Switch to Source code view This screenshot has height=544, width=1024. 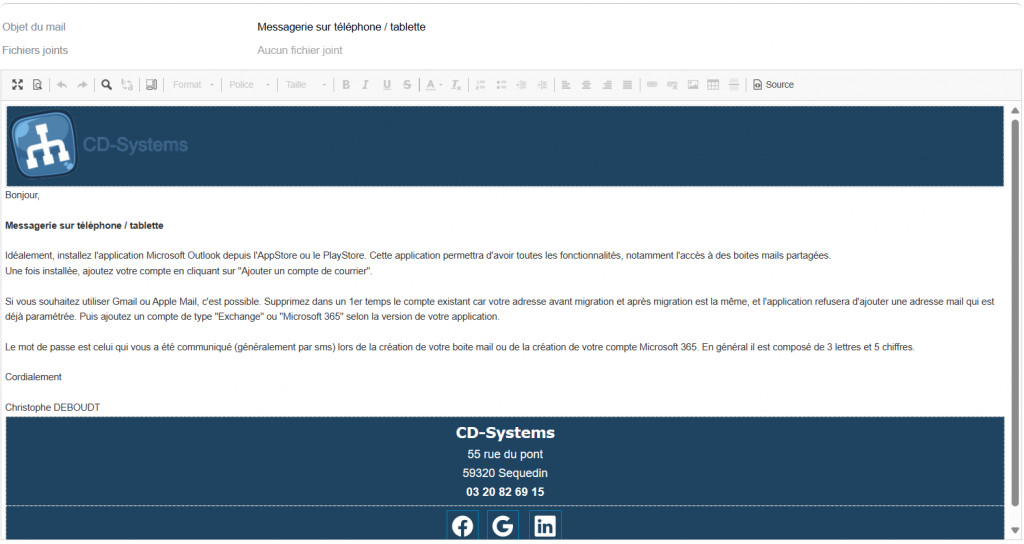coord(773,85)
